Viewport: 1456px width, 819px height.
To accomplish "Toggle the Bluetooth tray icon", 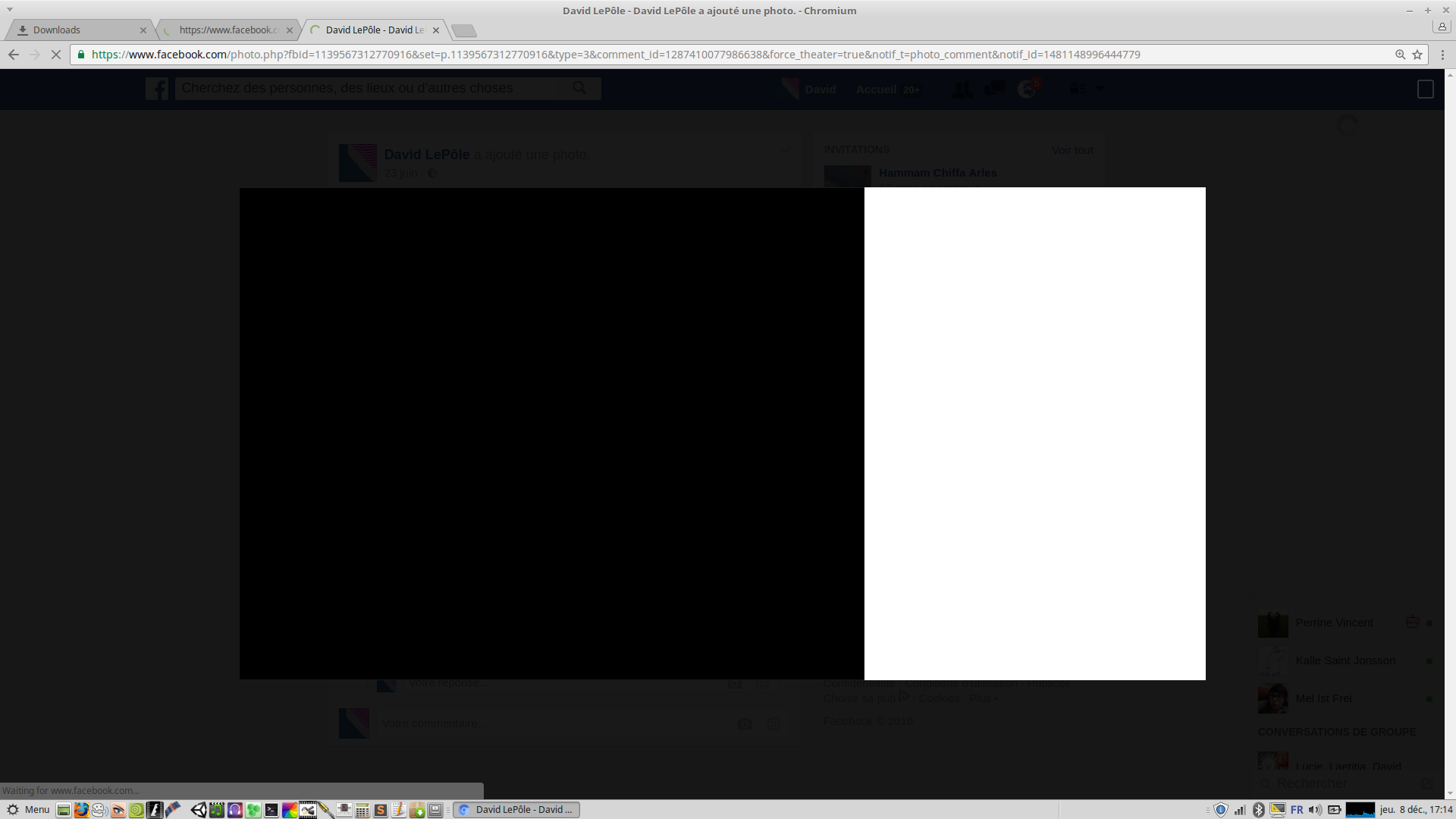I will [1259, 810].
